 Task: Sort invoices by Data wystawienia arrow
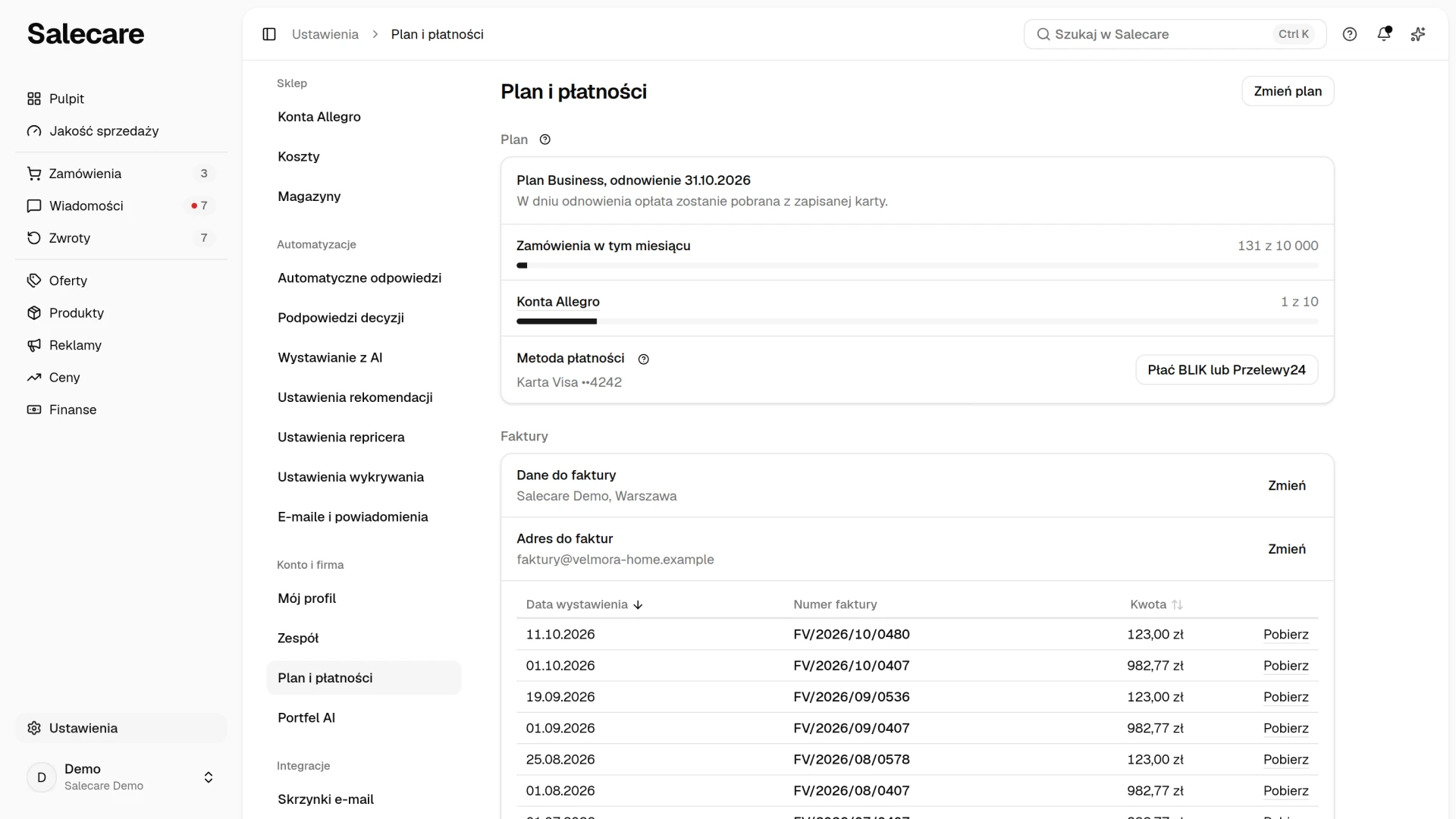pyautogui.click(x=638, y=604)
